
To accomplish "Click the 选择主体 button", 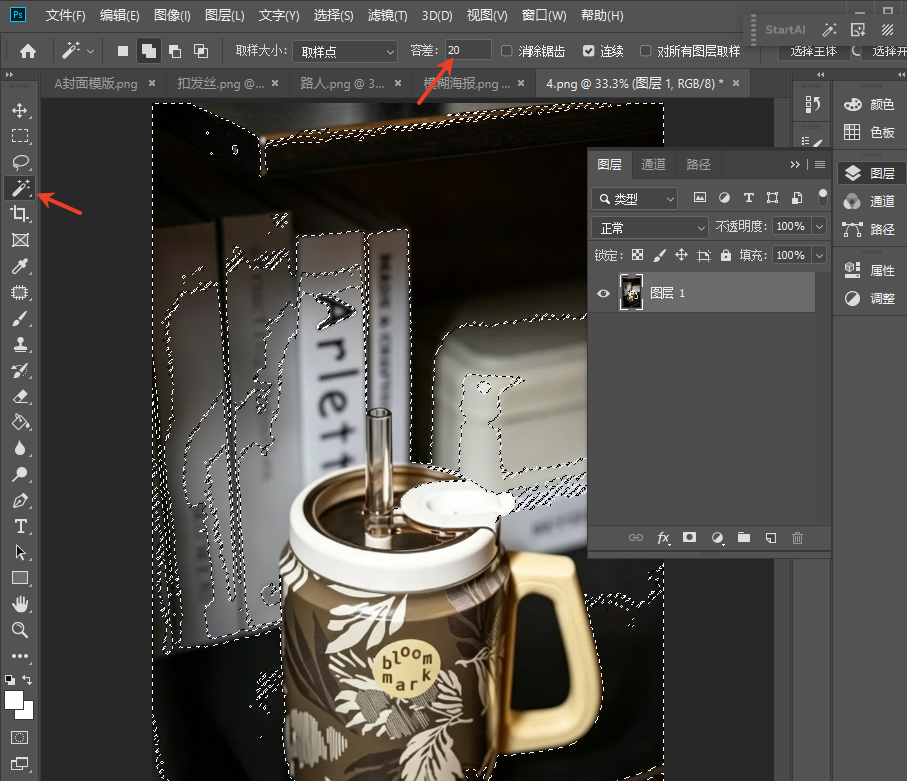I will 813,51.
